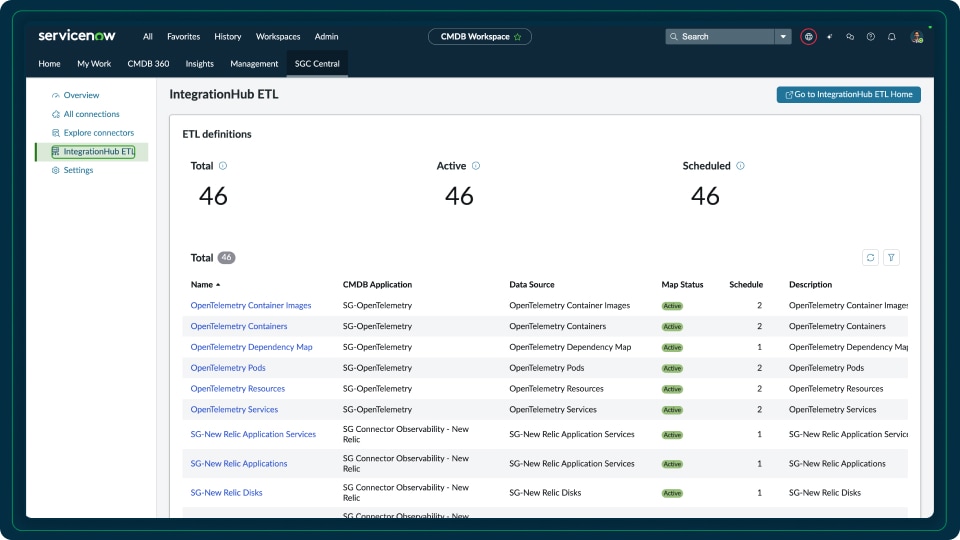Click the globe scope icon in the header

(808, 37)
